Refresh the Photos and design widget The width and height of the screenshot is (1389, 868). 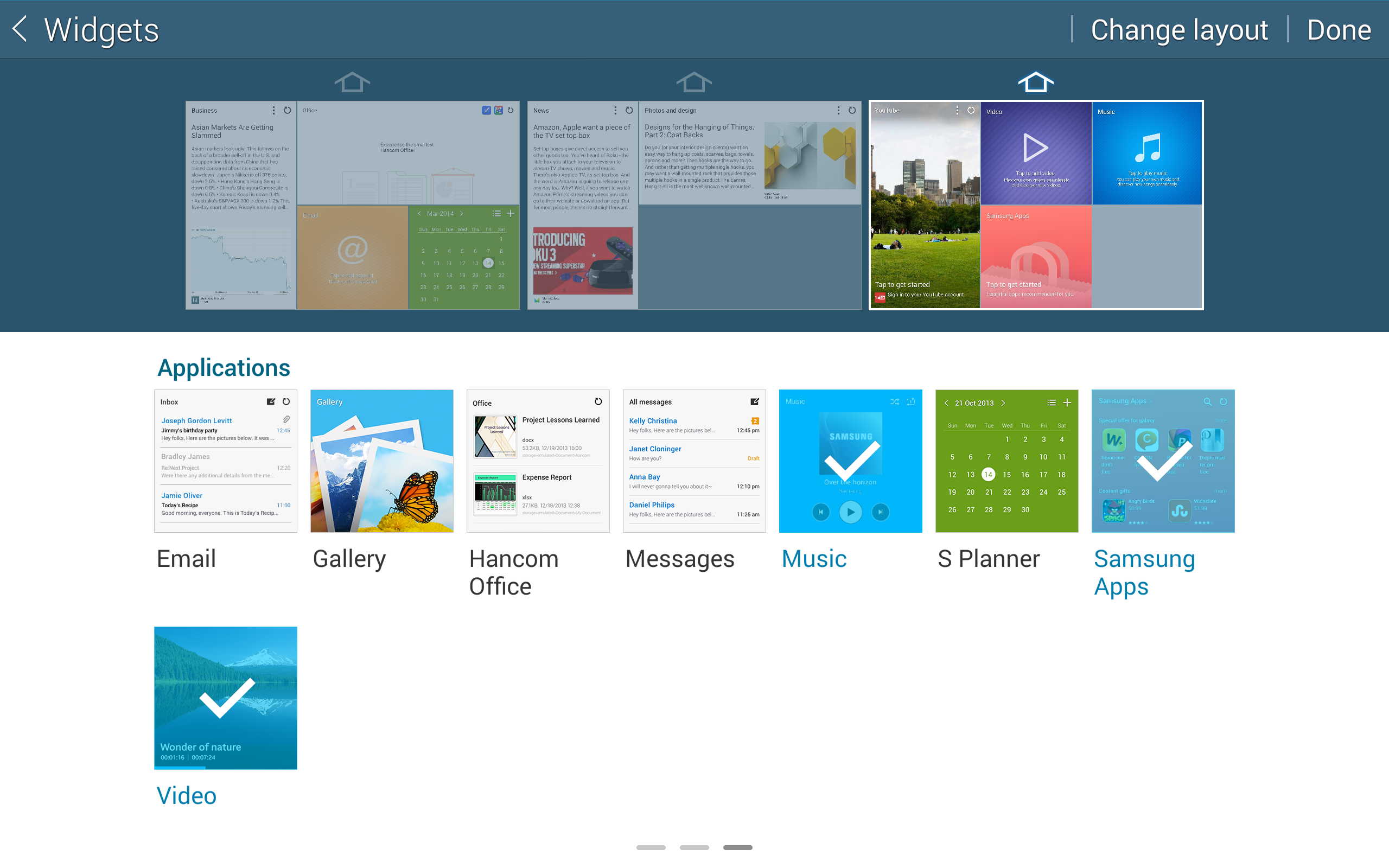(x=852, y=110)
